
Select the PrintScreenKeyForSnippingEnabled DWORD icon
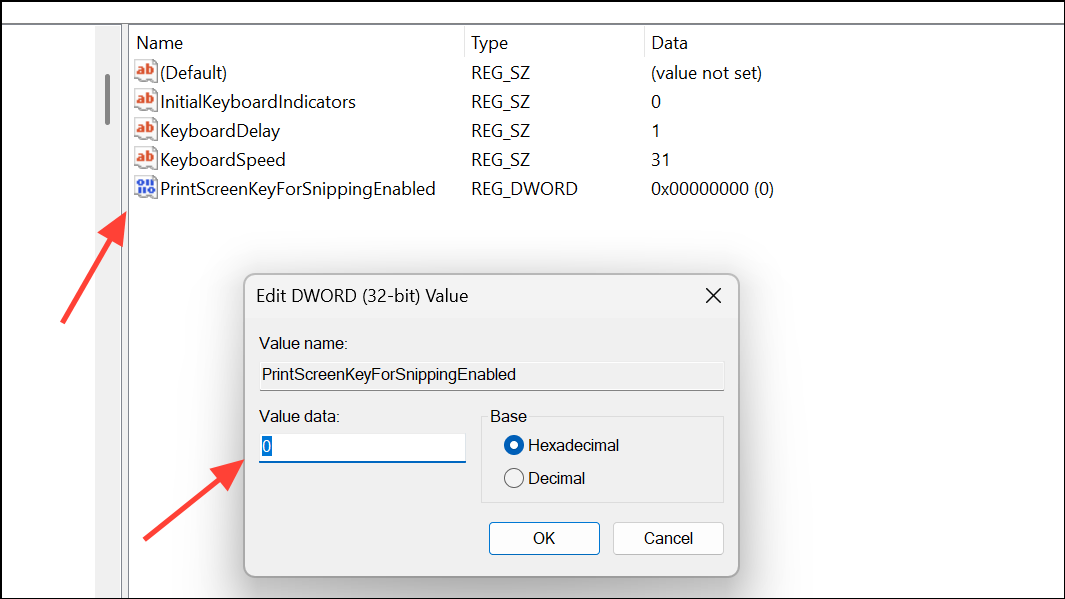[145, 187]
